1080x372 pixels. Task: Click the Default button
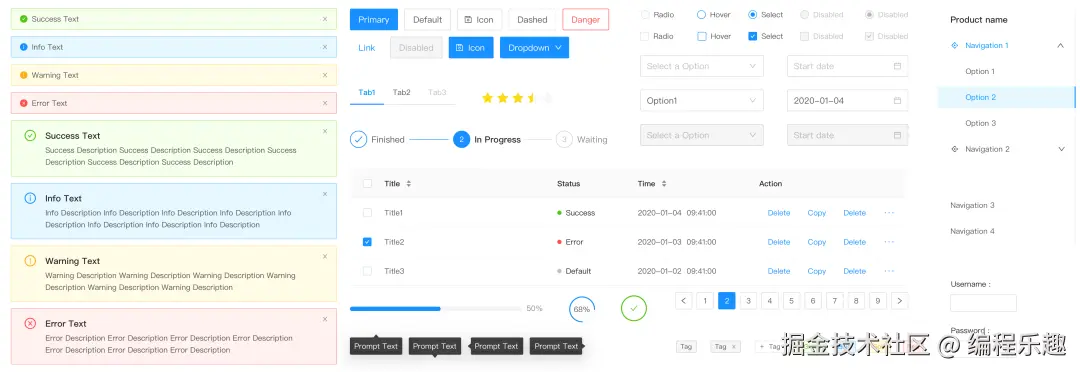click(428, 19)
